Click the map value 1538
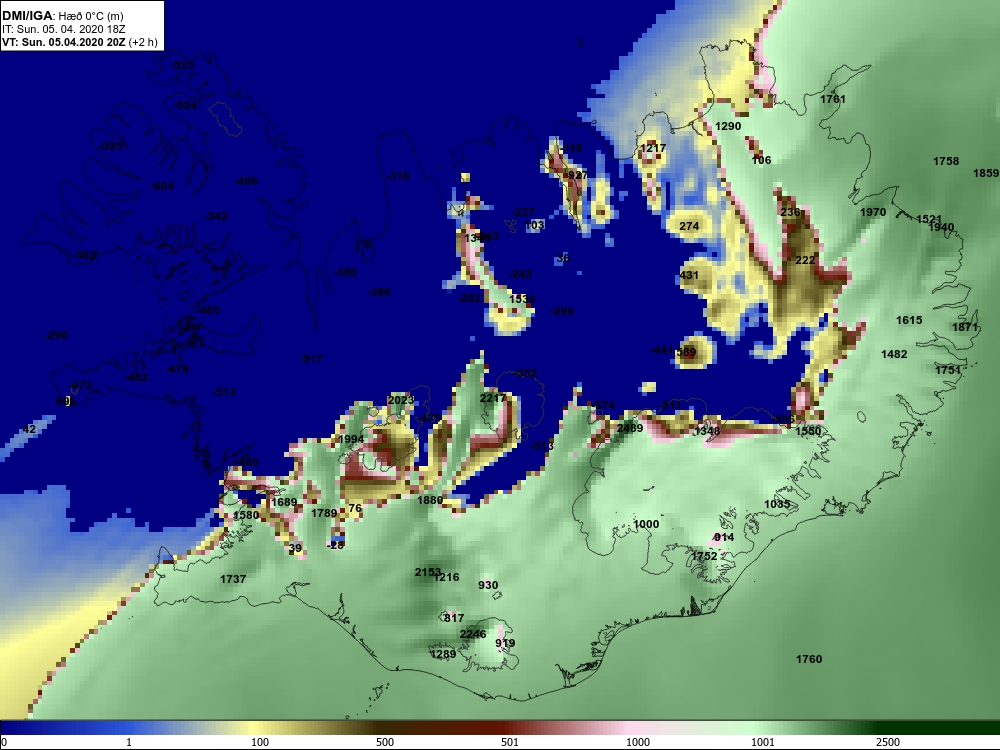This screenshot has height=750, width=1000. click(x=522, y=299)
